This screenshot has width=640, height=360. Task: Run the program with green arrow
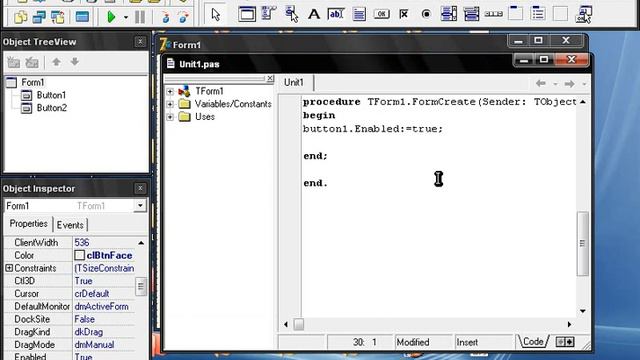(x=111, y=17)
